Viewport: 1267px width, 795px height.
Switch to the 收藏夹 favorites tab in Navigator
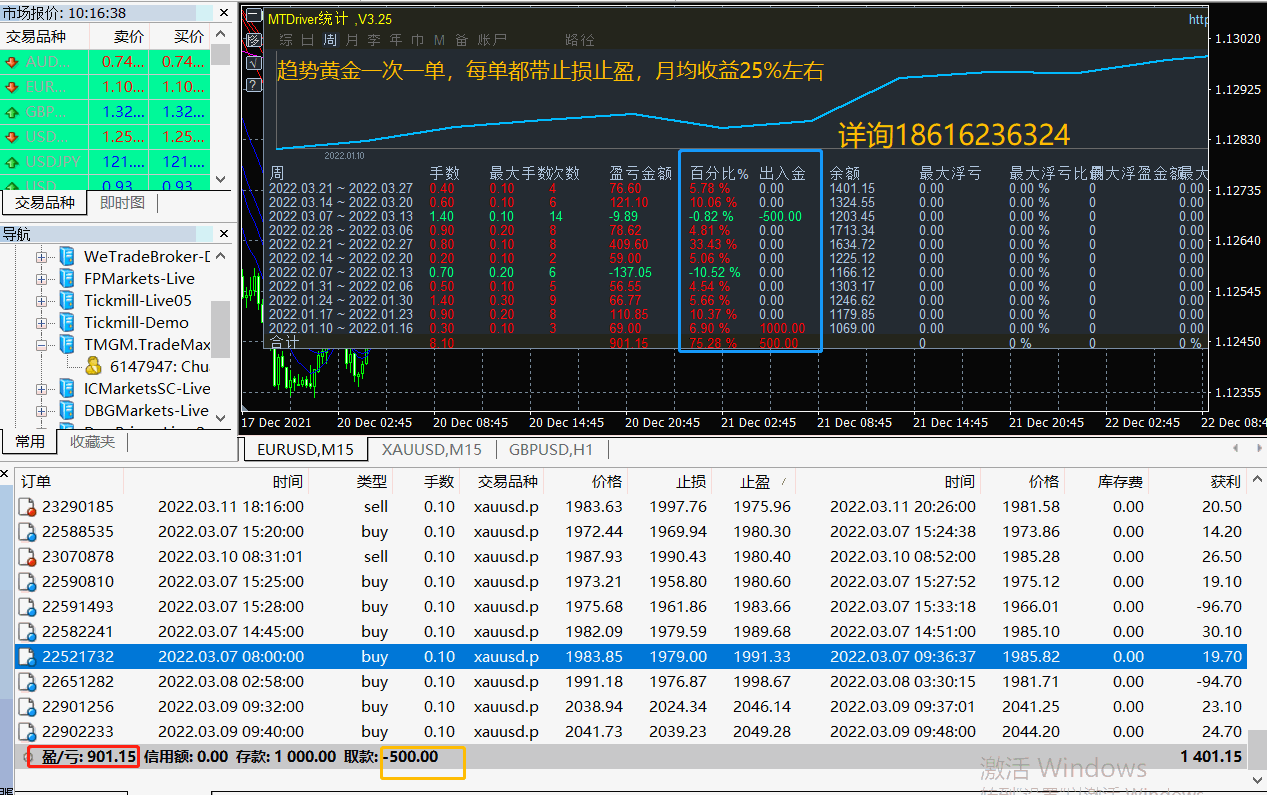pyautogui.click(x=92, y=441)
